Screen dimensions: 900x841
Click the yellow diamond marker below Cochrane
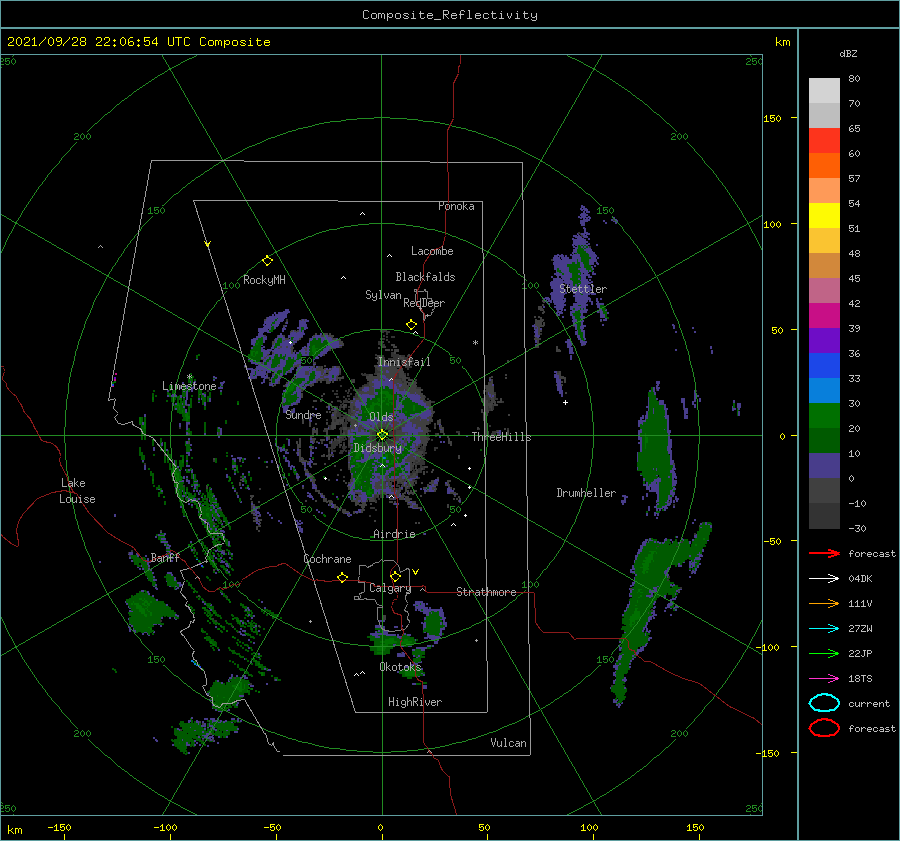343,578
